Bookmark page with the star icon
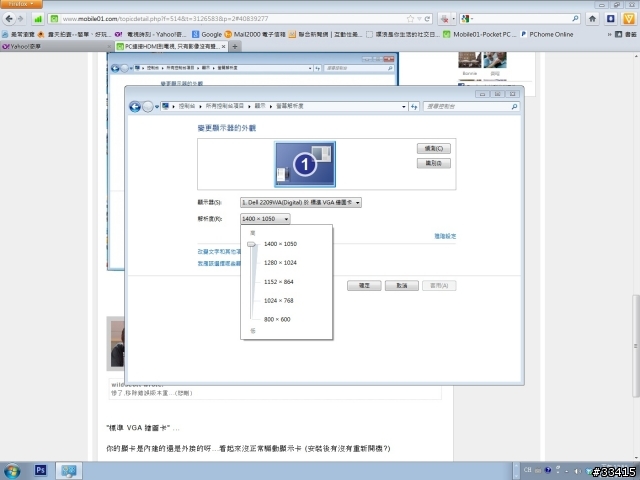The width and height of the screenshot is (640, 480). [410, 19]
